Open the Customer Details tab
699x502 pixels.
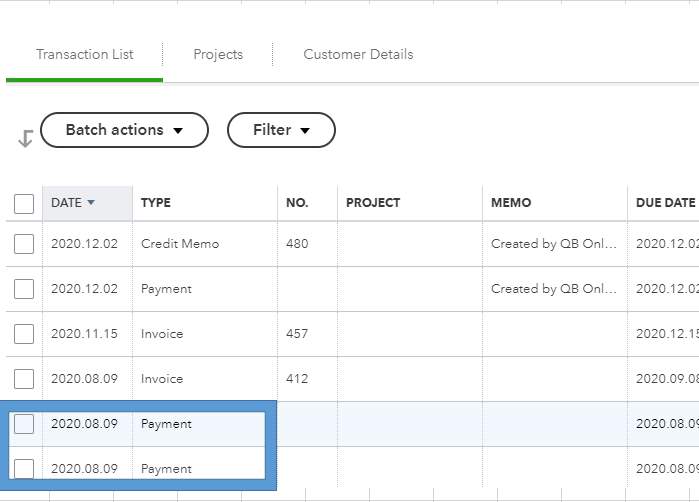[x=358, y=54]
